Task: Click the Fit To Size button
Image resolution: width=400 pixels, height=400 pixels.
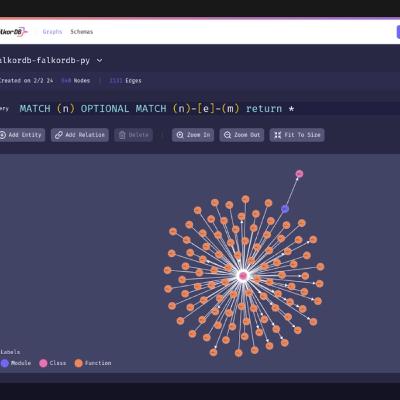Action: [297, 135]
